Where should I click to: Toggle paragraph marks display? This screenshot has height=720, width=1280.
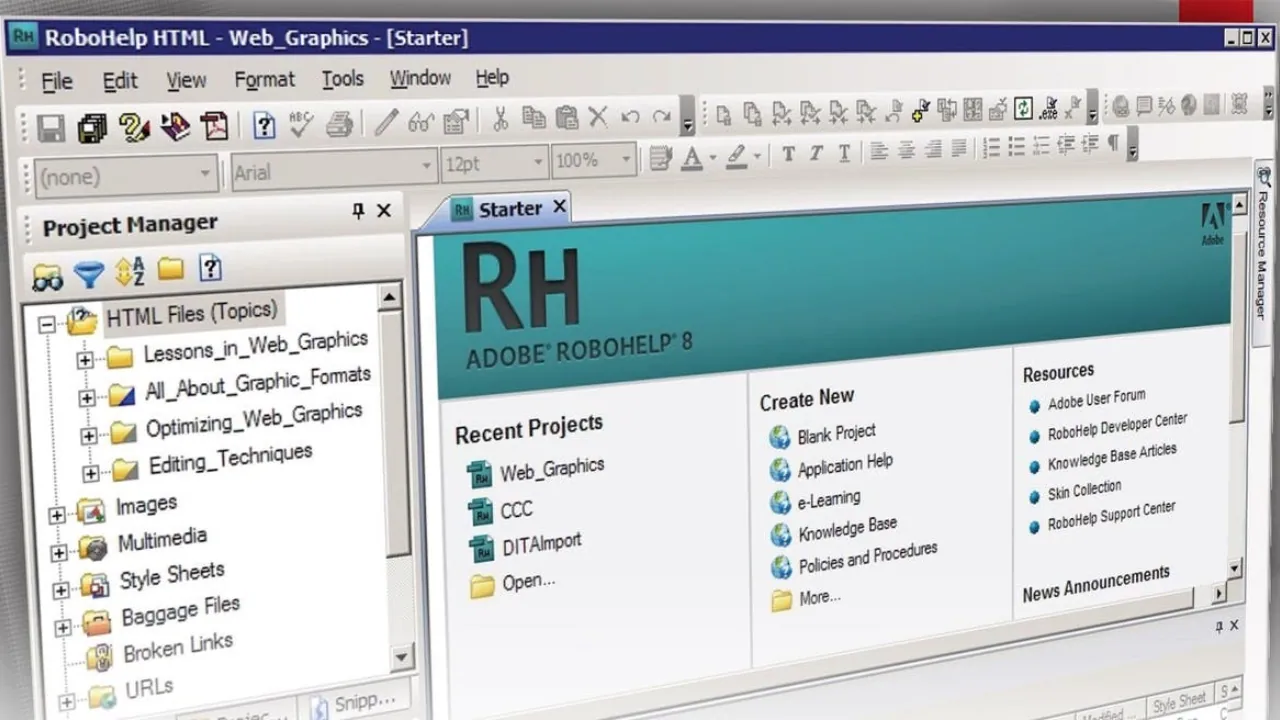[1114, 144]
